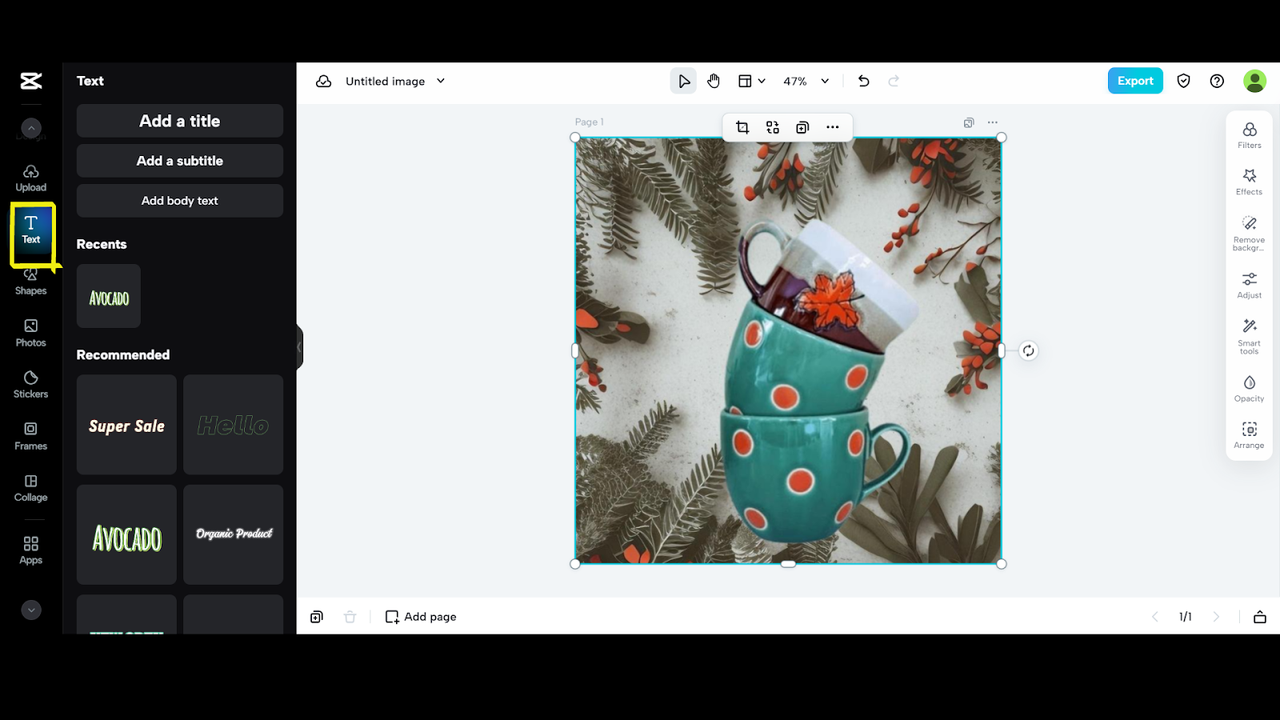
Task: Open the pages panel icon at bottom right
Action: tap(1260, 617)
